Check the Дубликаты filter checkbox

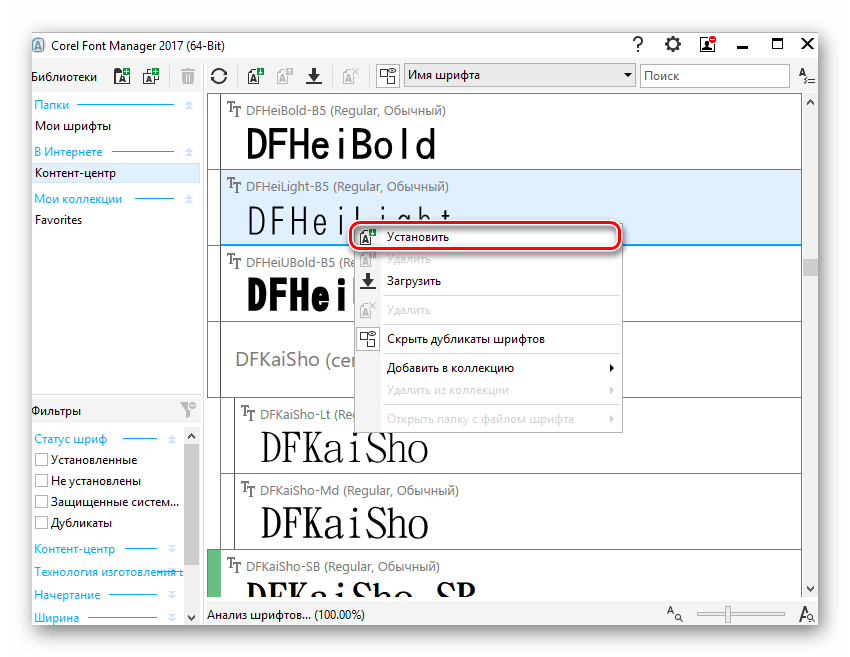click(41, 523)
